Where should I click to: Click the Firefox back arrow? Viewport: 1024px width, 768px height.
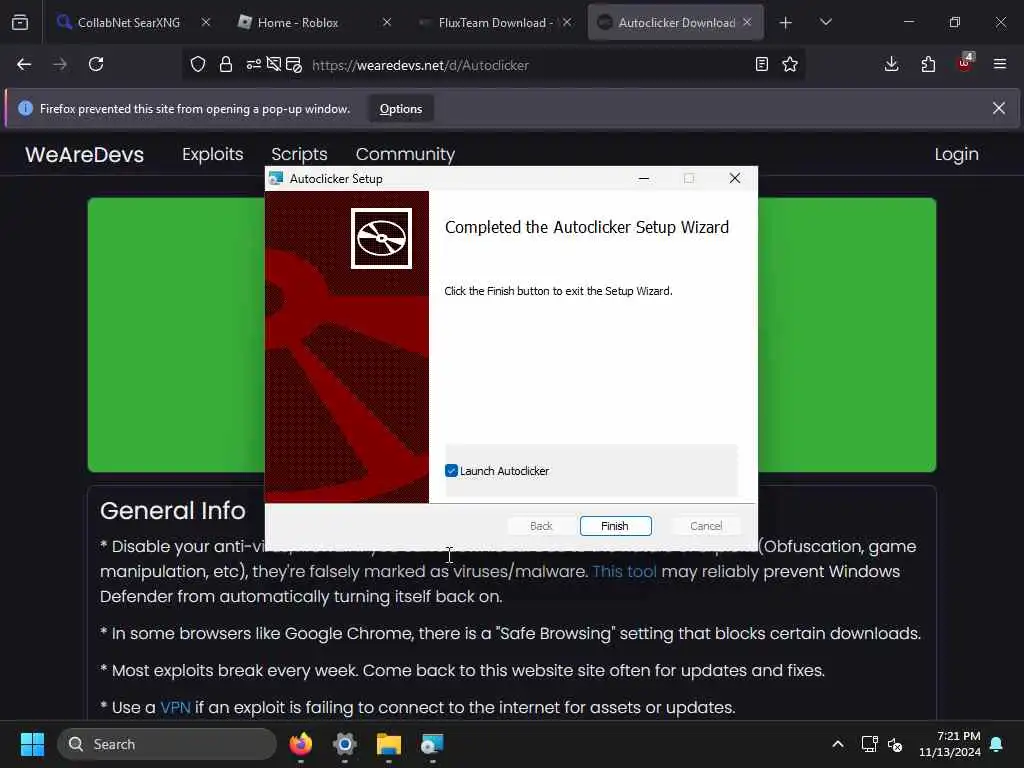coord(24,64)
